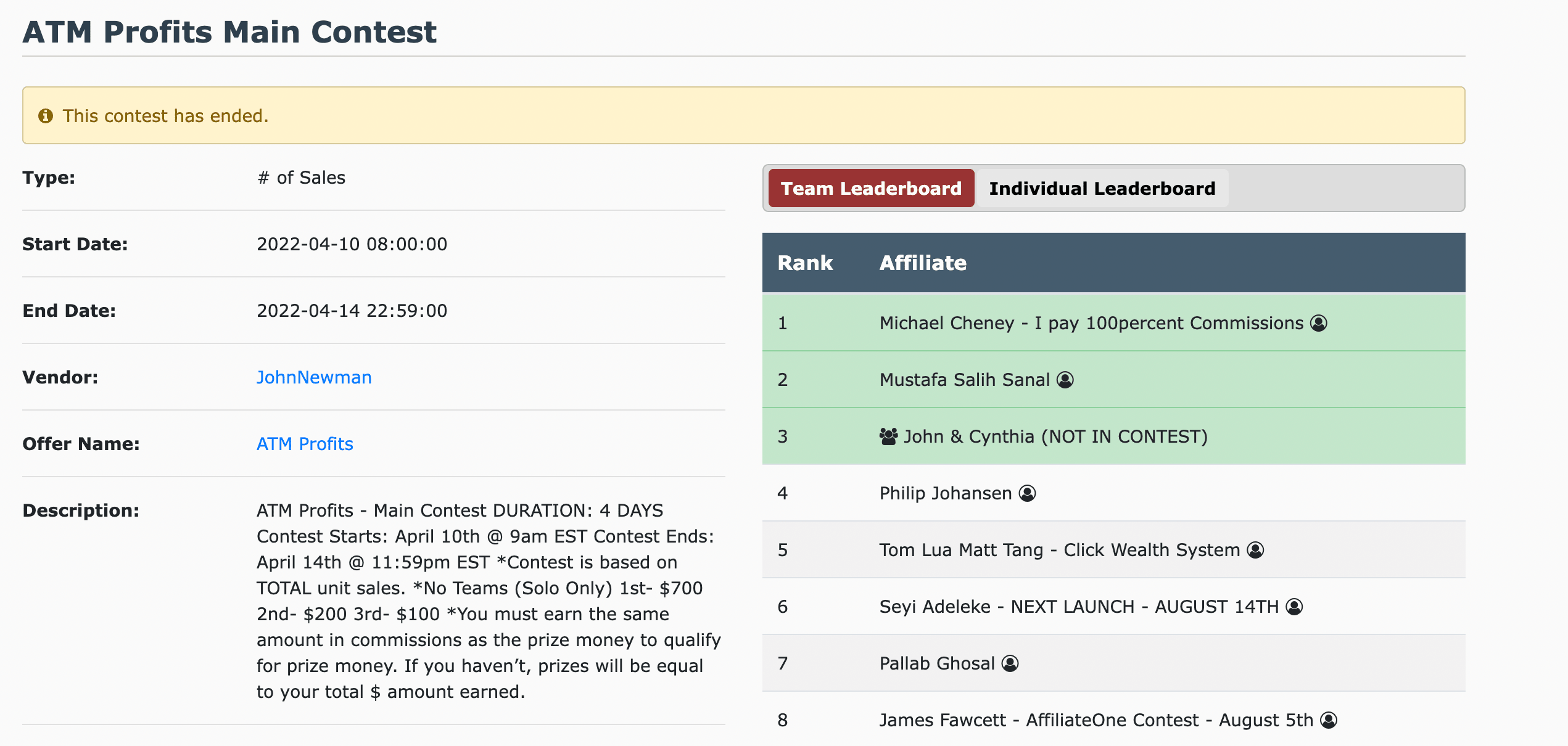Click the user icon beside Seyi Adeleke entry
The image size is (1568, 746).
coord(1294,607)
